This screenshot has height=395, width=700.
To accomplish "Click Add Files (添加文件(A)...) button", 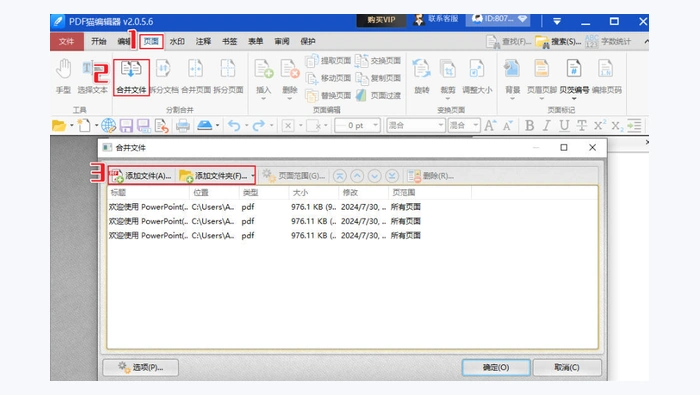I will point(142,176).
